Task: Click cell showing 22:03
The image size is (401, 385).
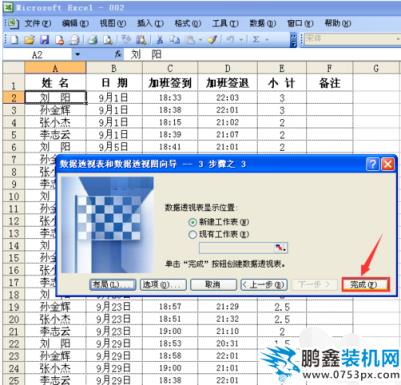Action: click(227, 98)
